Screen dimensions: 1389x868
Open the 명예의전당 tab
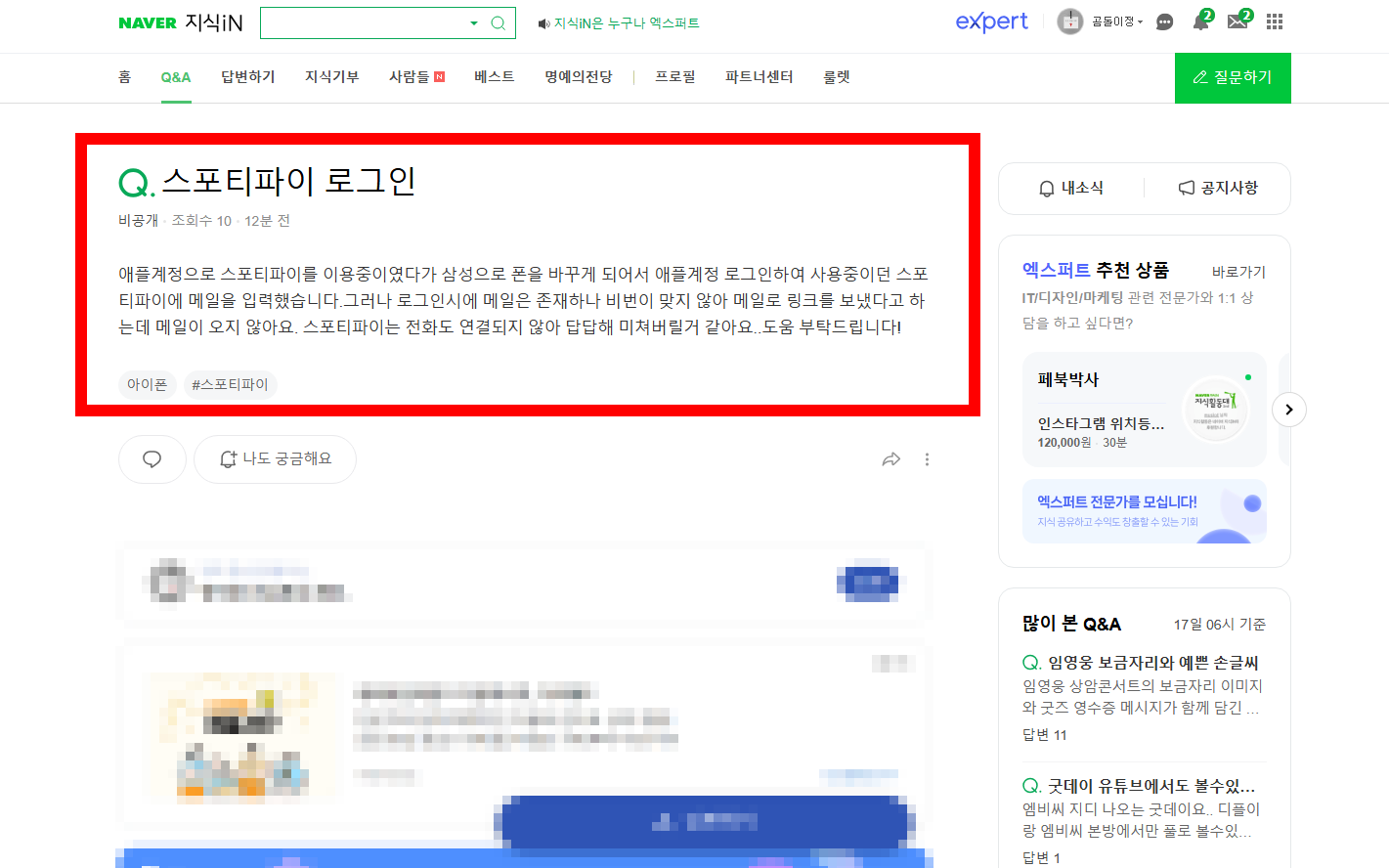pyautogui.click(x=579, y=77)
